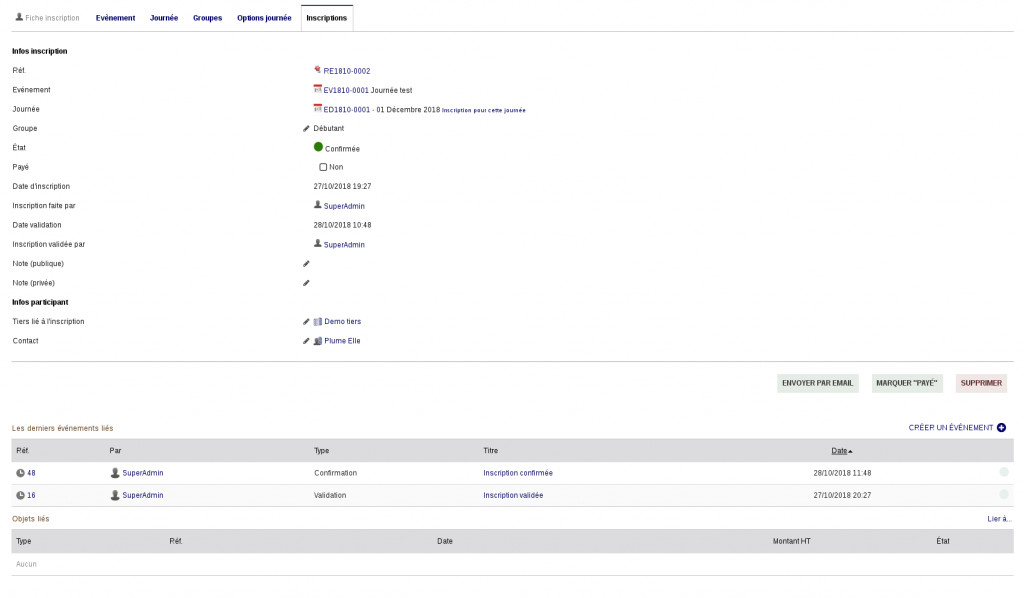Viewport: 1024px width, 598px height.
Task: Select the Inscriptions tab
Action: 327,18
